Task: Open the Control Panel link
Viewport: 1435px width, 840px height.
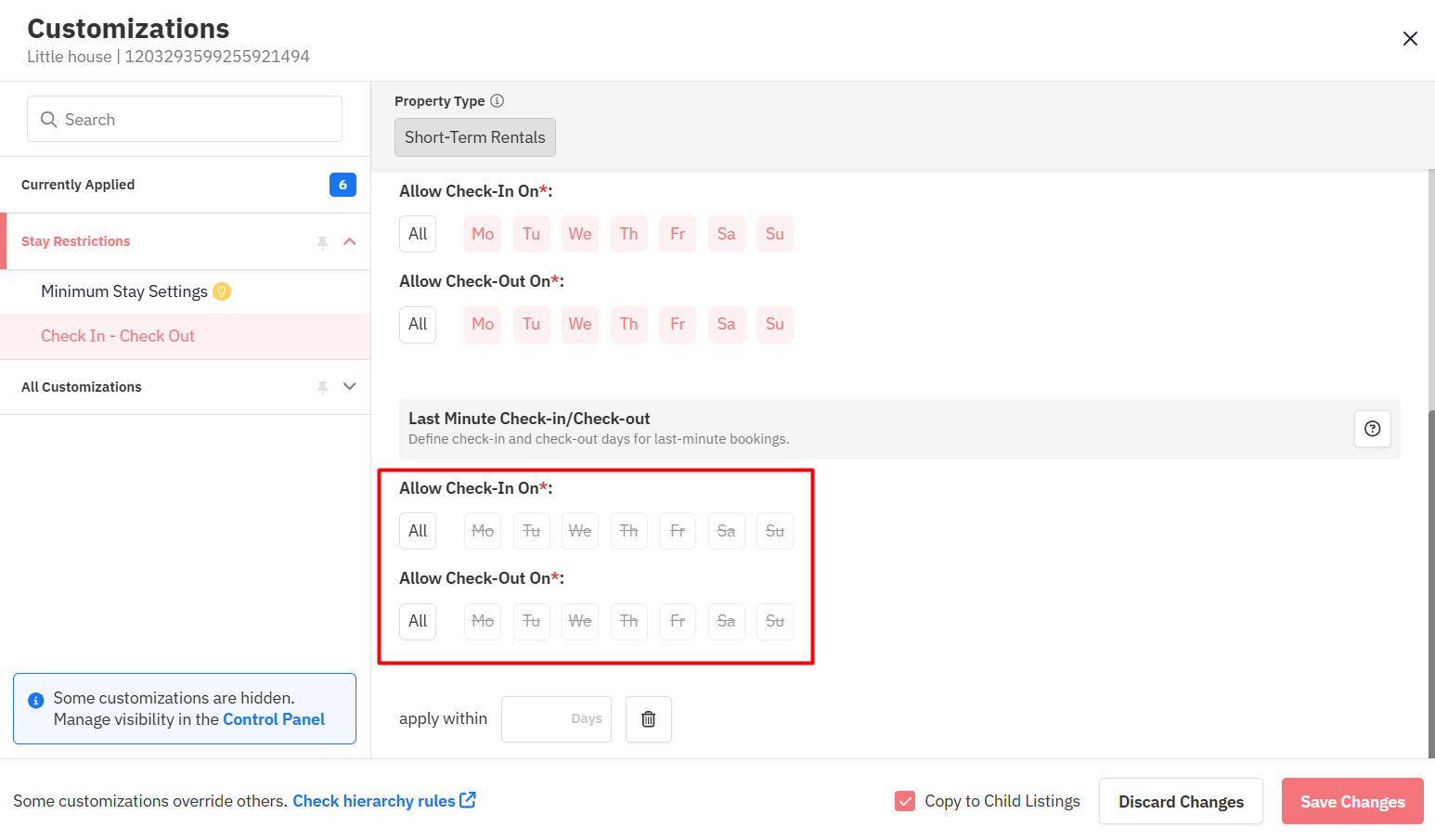Action: 274,719
